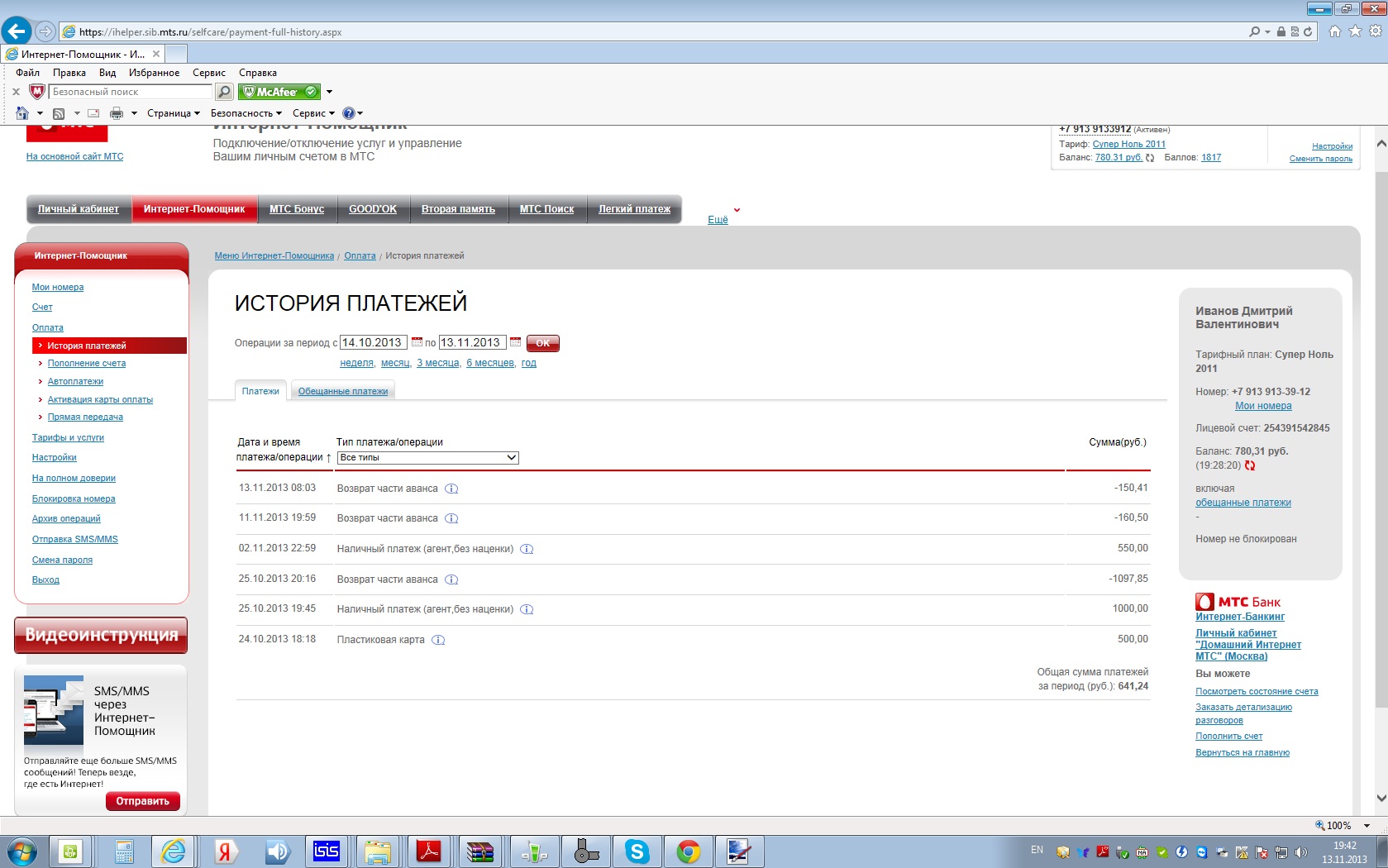Switch to Обещанные платежи tab
The width and height of the screenshot is (1388, 868).
[x=343, y=391]
